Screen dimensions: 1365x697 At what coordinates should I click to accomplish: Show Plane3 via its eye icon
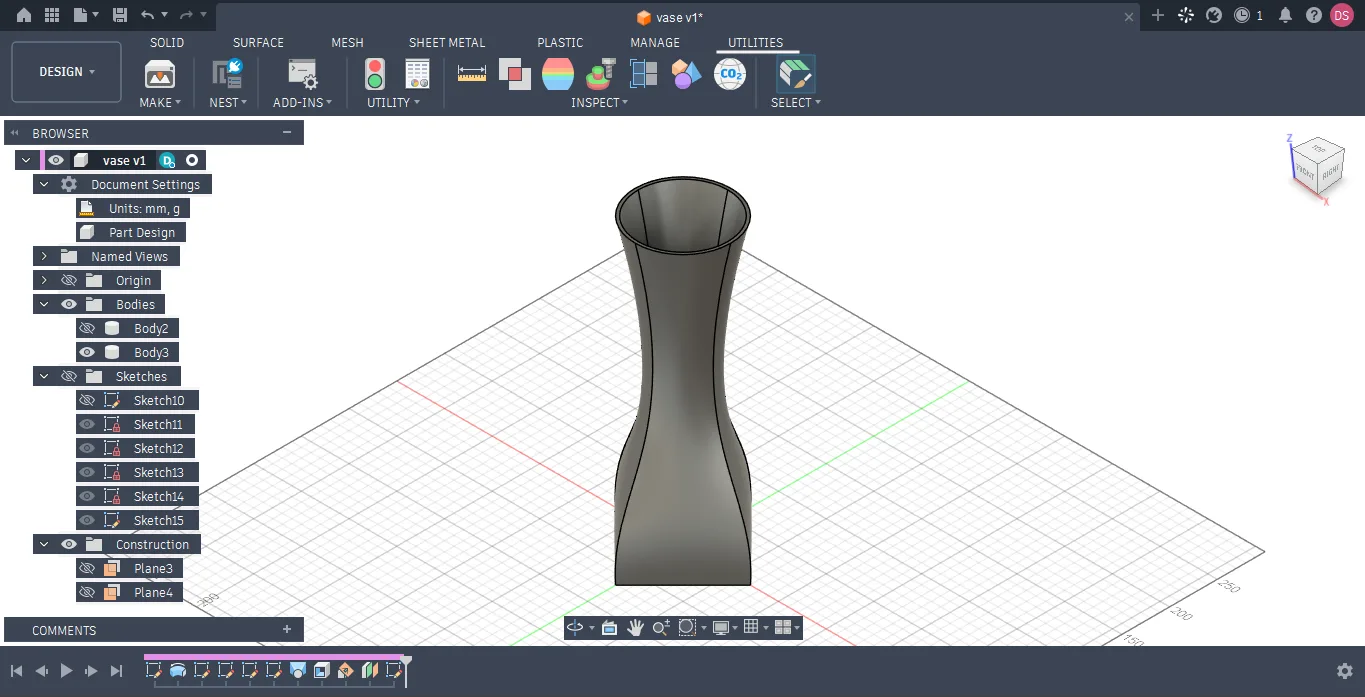pyautogui.click(x=87, y=568)
